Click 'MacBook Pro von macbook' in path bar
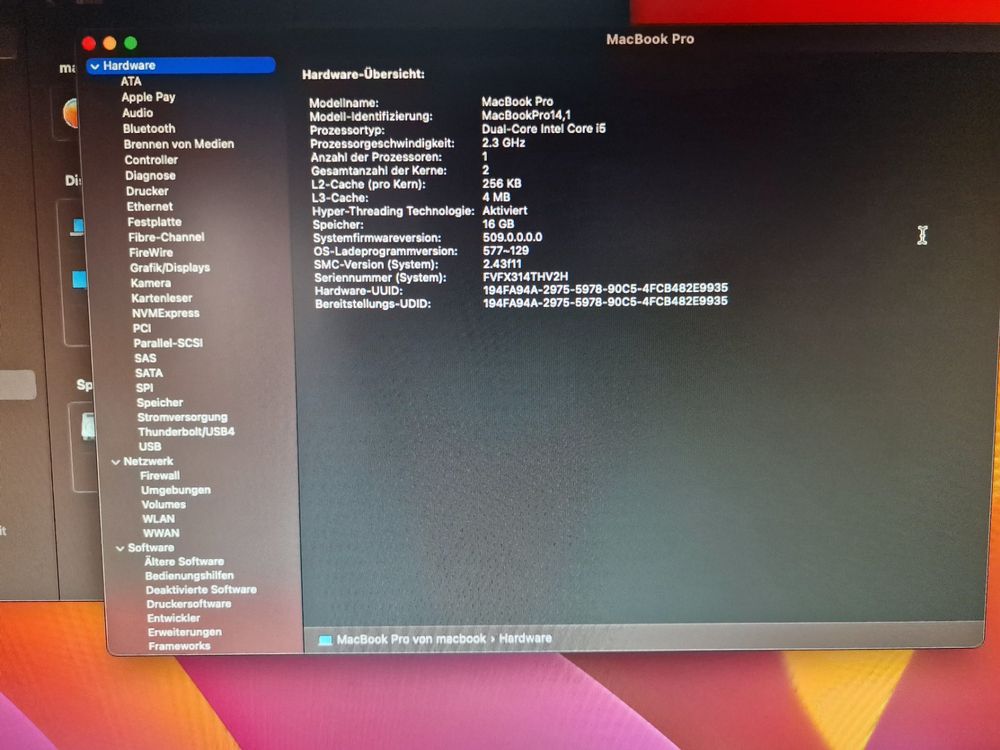The image size is (1000, 750). [x=411, y=639]
